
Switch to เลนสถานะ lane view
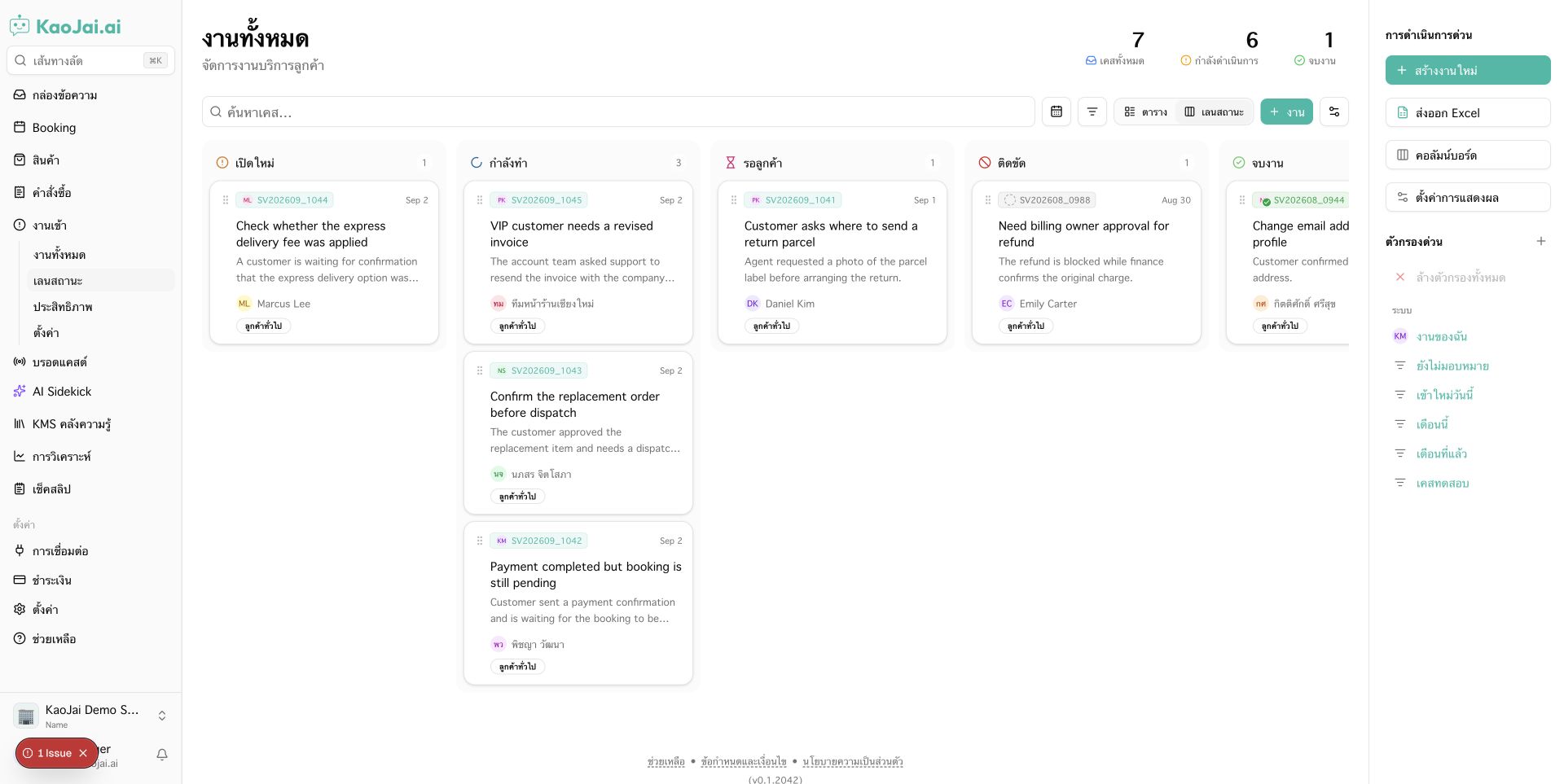(1214, 112)
